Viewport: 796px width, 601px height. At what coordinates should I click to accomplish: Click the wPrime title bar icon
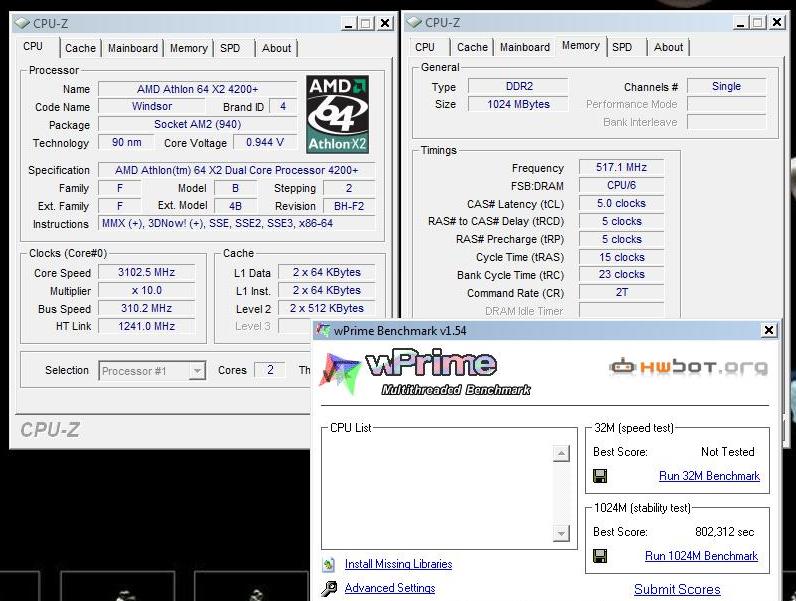323,330
